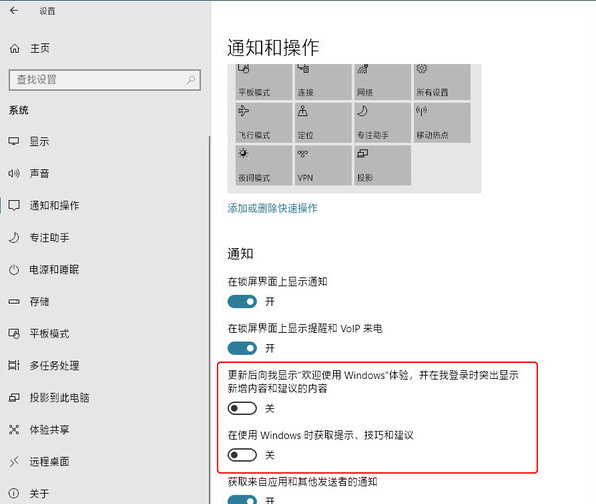
Task: Go back with the arrow icon
Action: (x=14, y=11)
